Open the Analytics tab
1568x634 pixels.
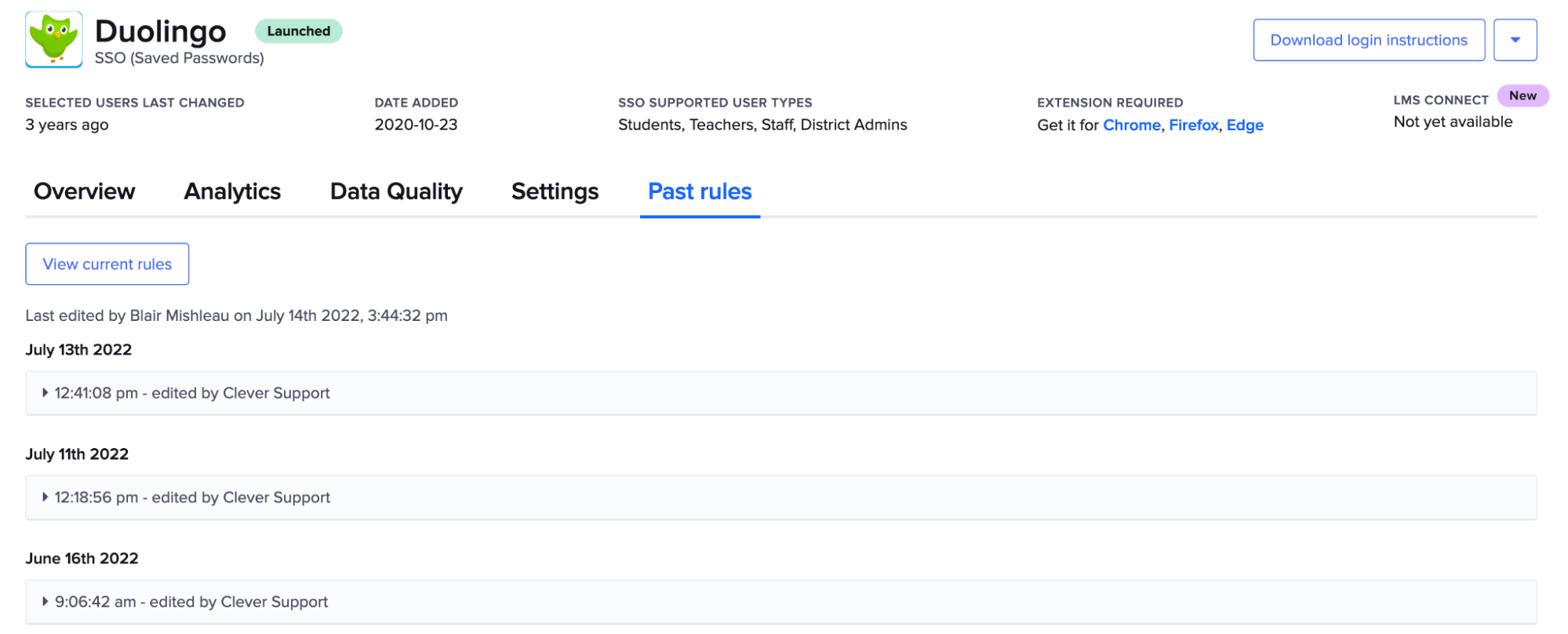click(x=232, y=191)
